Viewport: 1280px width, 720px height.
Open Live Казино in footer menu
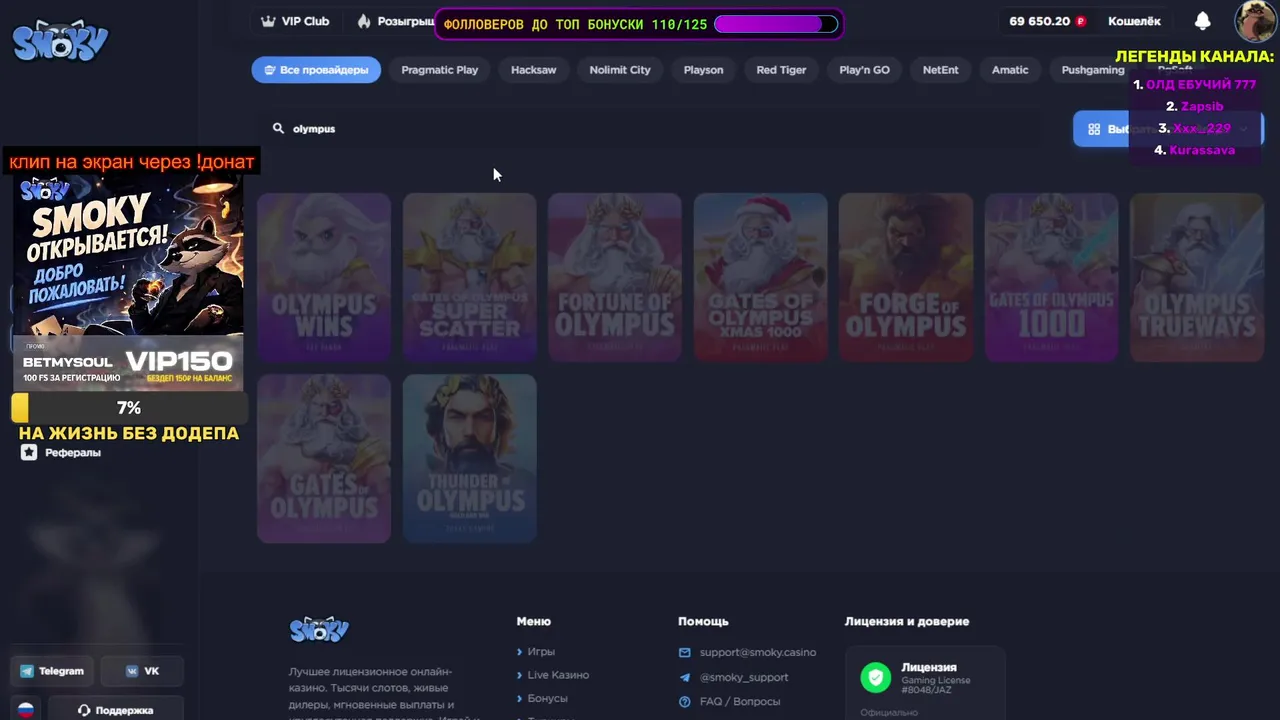(558, 675)
